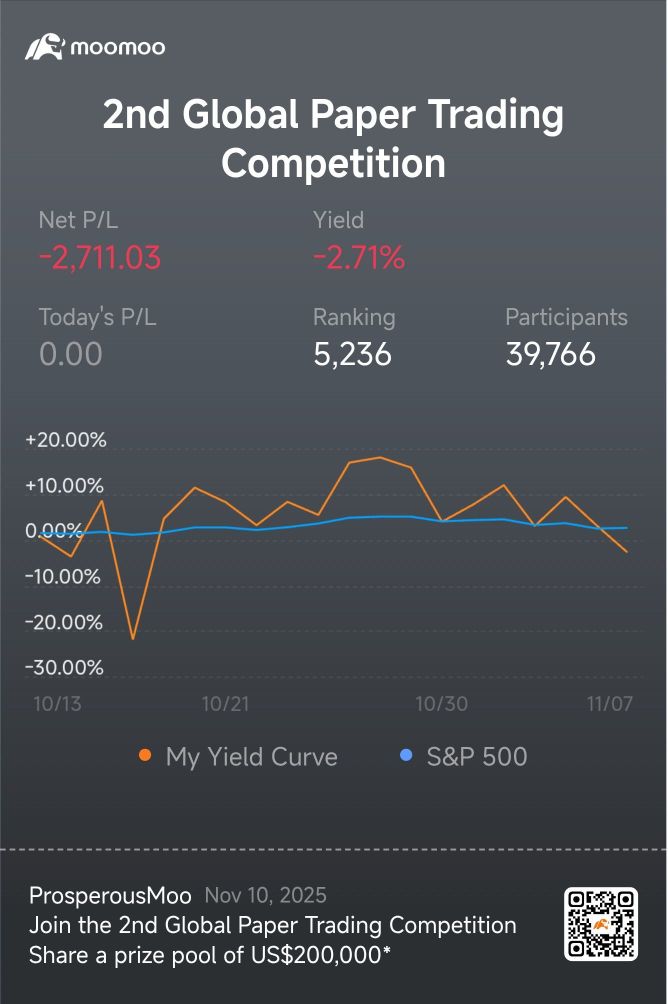This screenshot has width=668, height=1004.
Task: Select the S&P 500 legend label
Action: 476,757
